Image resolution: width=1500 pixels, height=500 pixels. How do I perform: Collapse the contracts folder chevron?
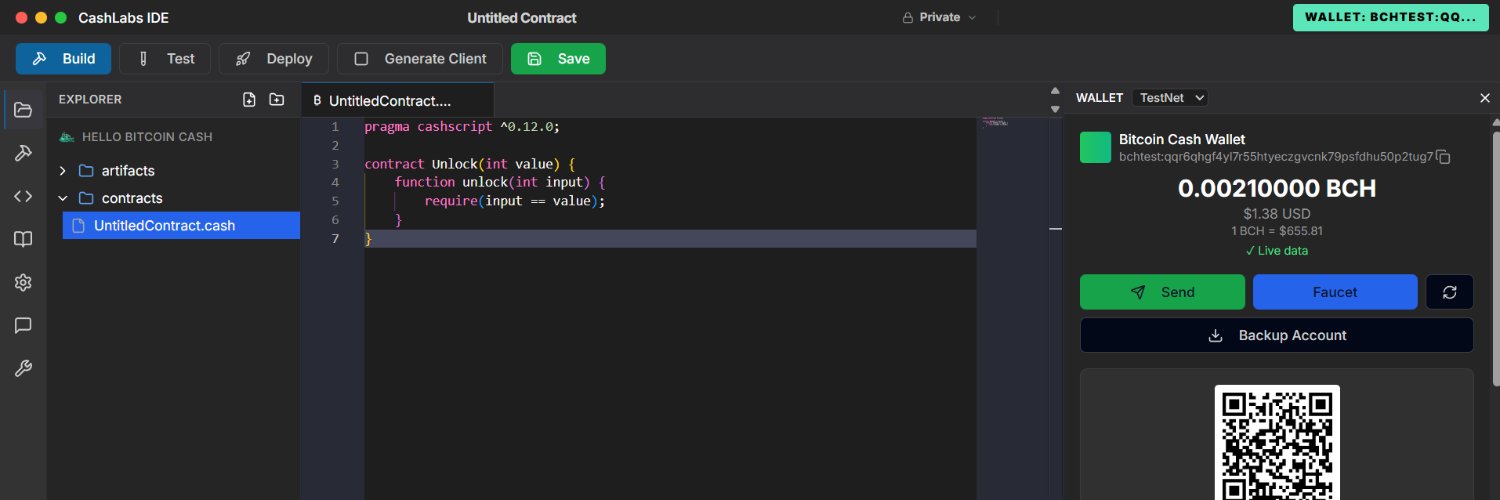63,198
